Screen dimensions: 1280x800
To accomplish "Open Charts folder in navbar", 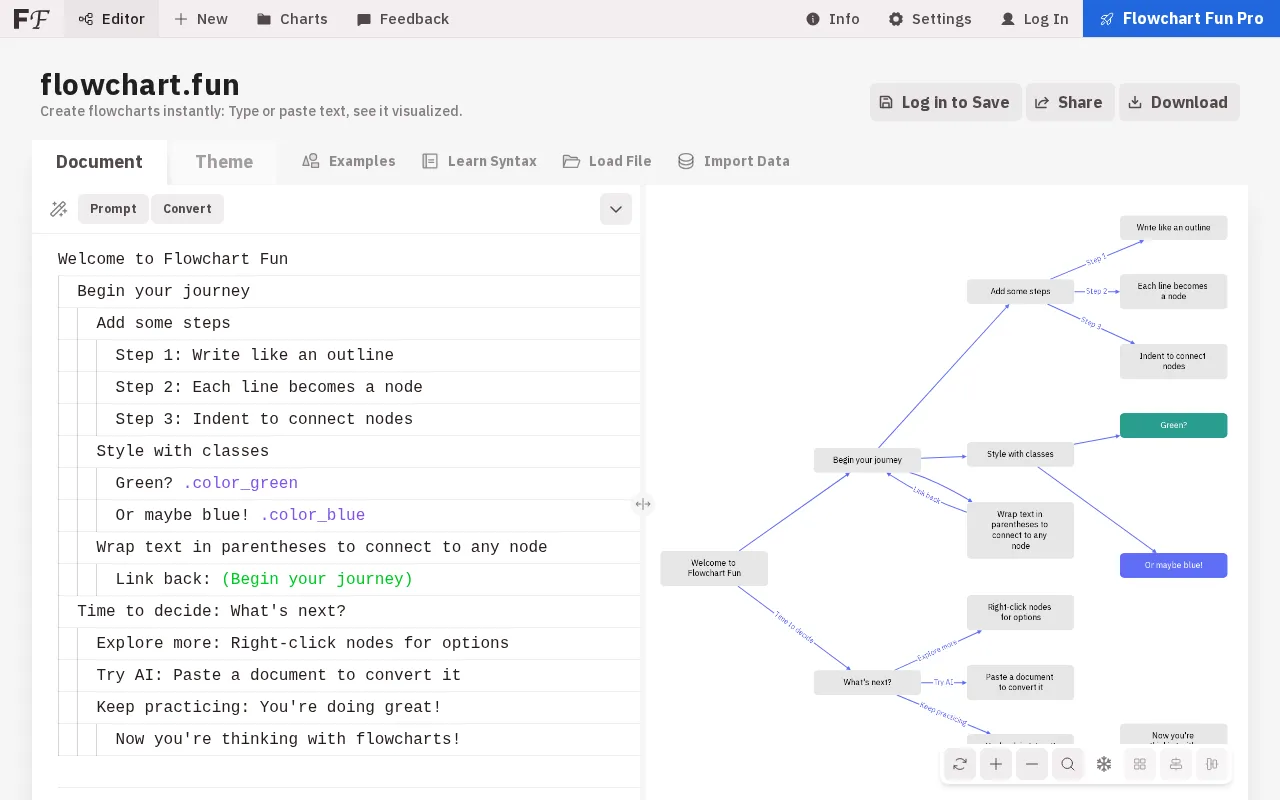I will click(292, 19).
